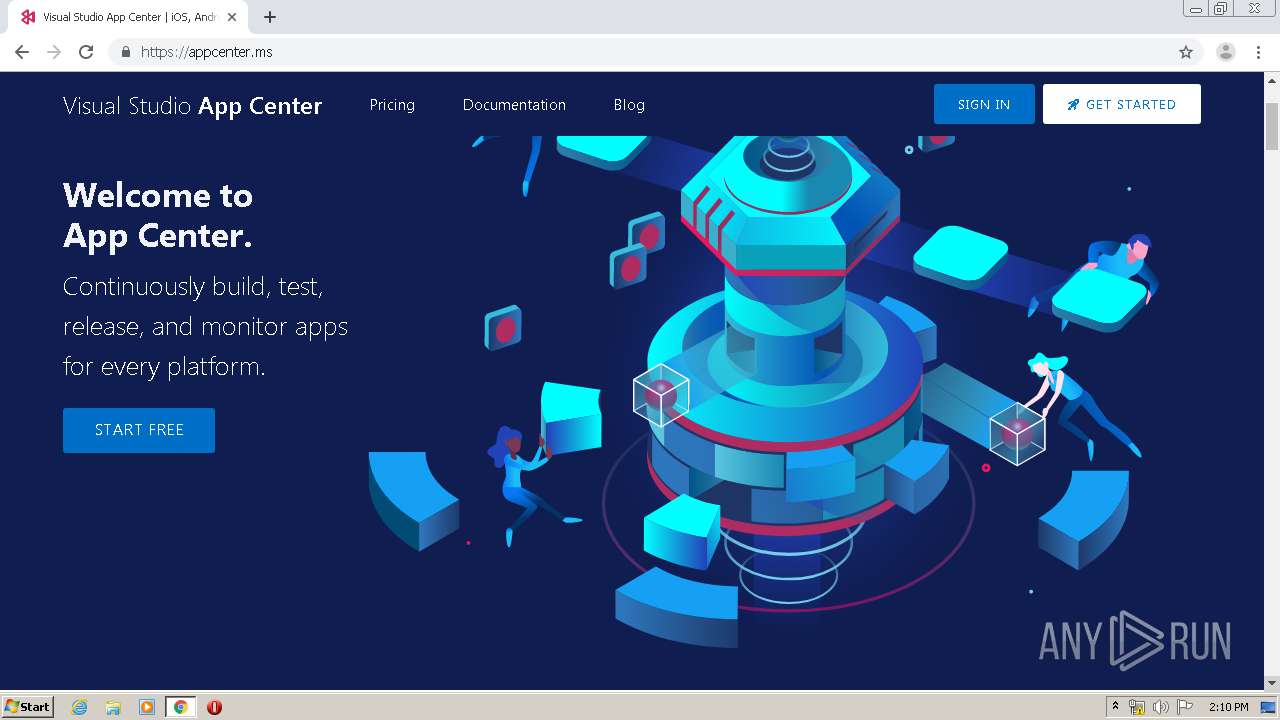Open the Documentation link
1280x720 pixels.
[x=514, y=105]
